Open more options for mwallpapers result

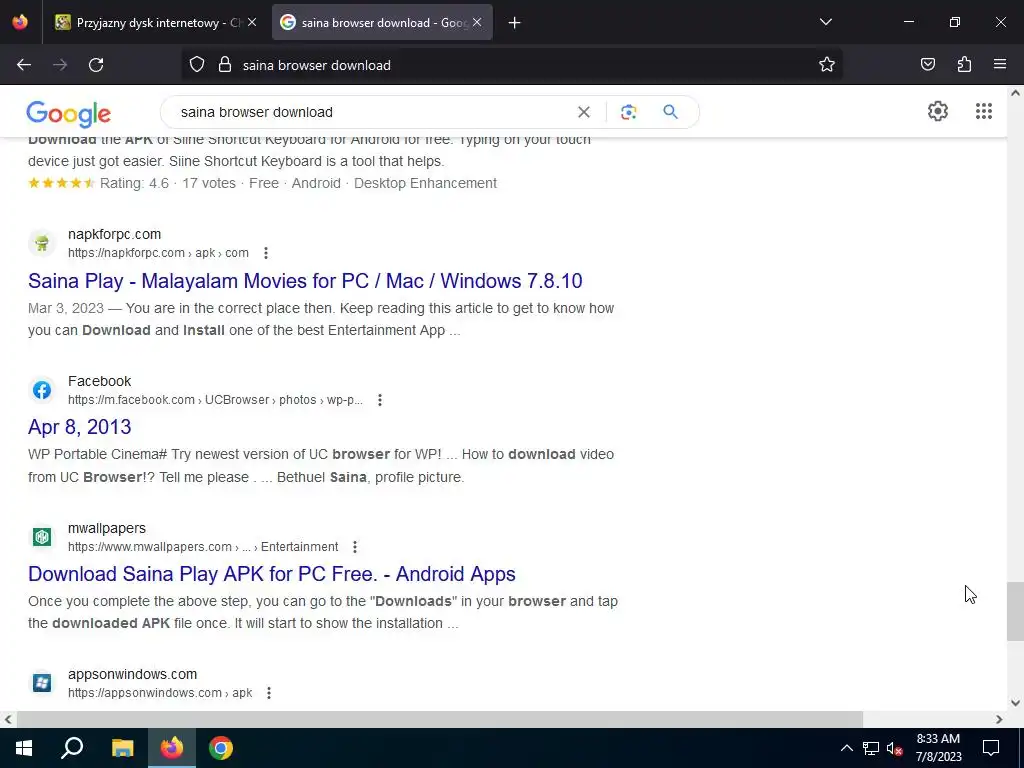355,547
